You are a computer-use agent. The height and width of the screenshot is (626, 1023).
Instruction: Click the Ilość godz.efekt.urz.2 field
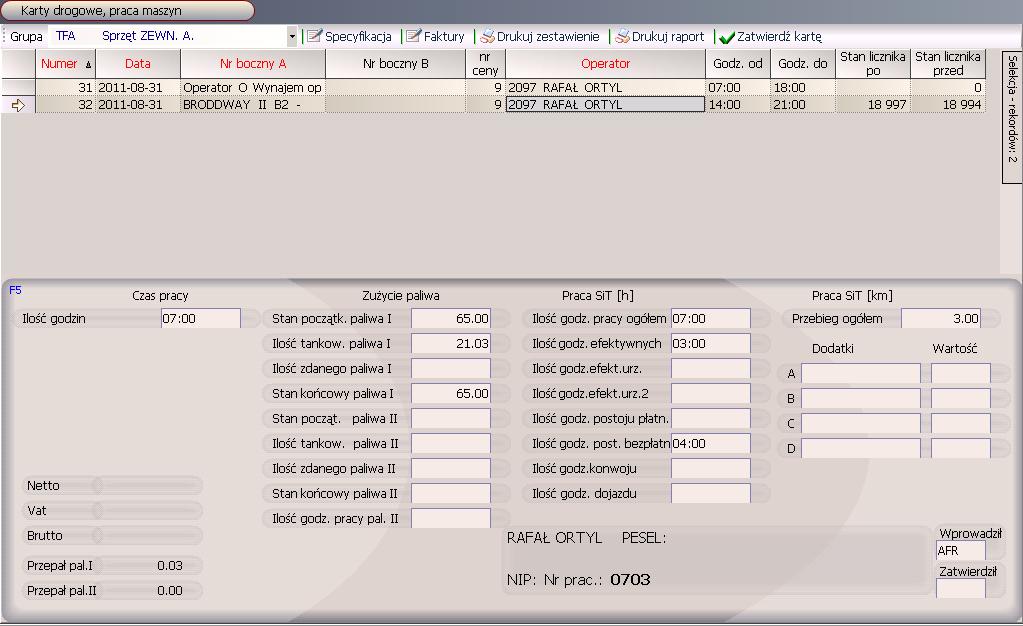click(x=710, y=394)
